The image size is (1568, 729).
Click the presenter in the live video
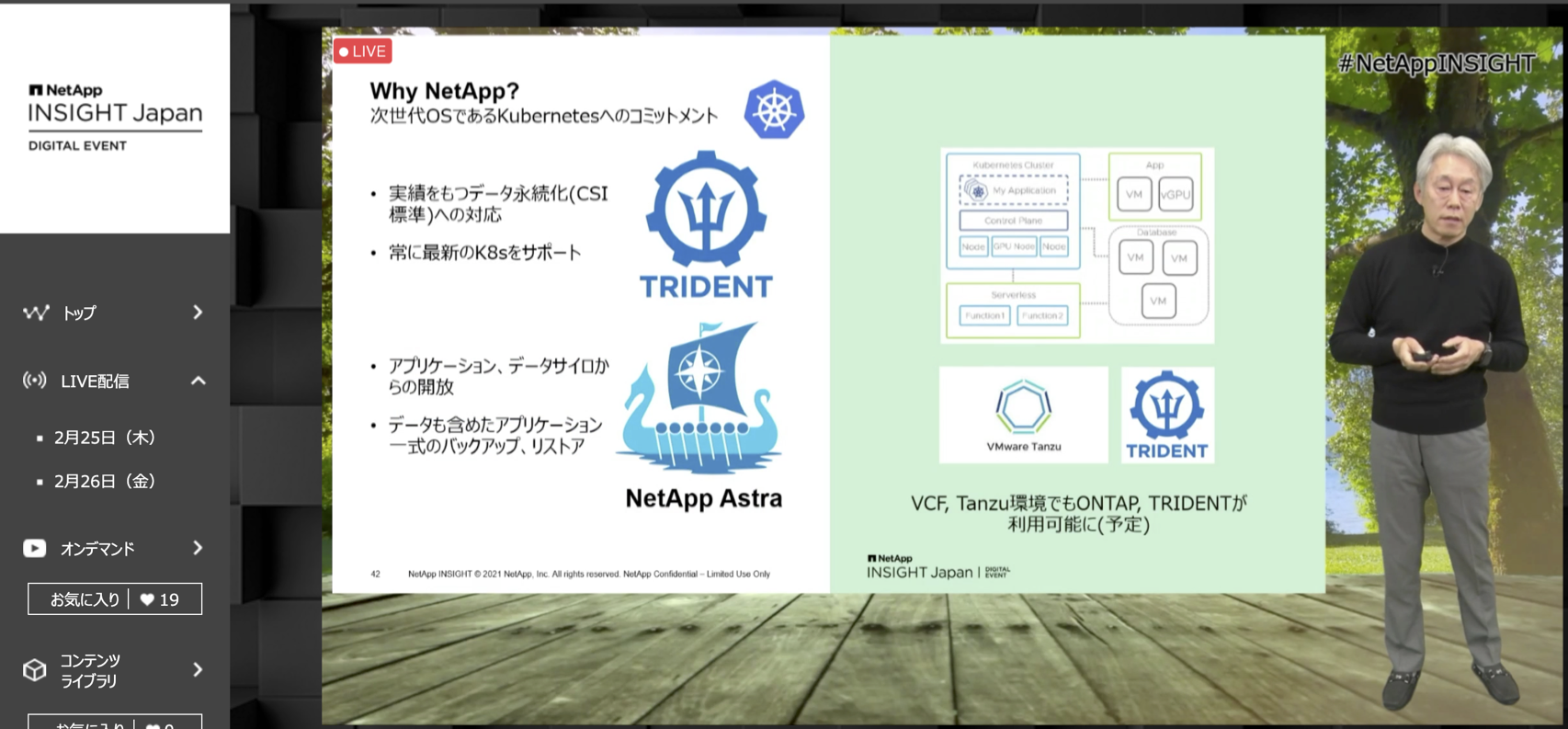1432,423
